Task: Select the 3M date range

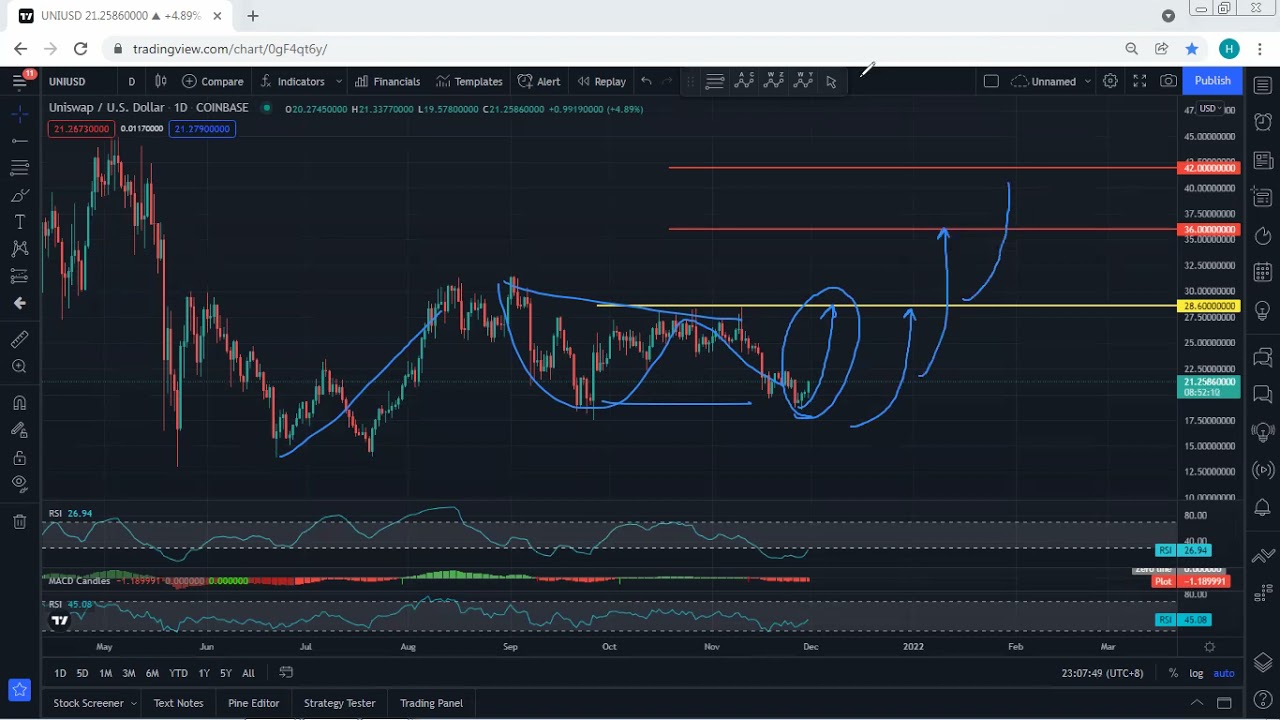Action: coord(128,674)
